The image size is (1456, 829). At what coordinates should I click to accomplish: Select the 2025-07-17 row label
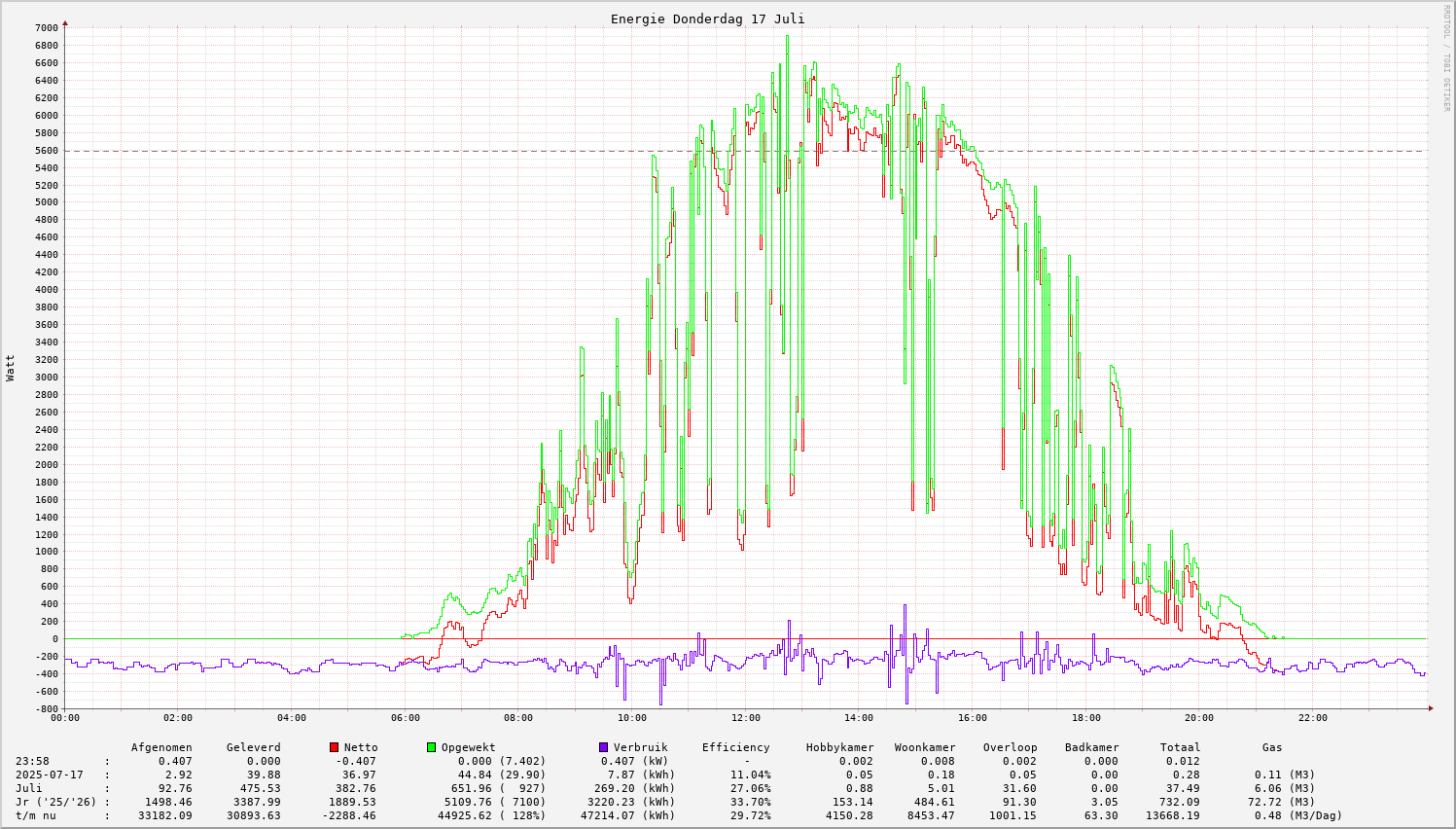[49, 775]
